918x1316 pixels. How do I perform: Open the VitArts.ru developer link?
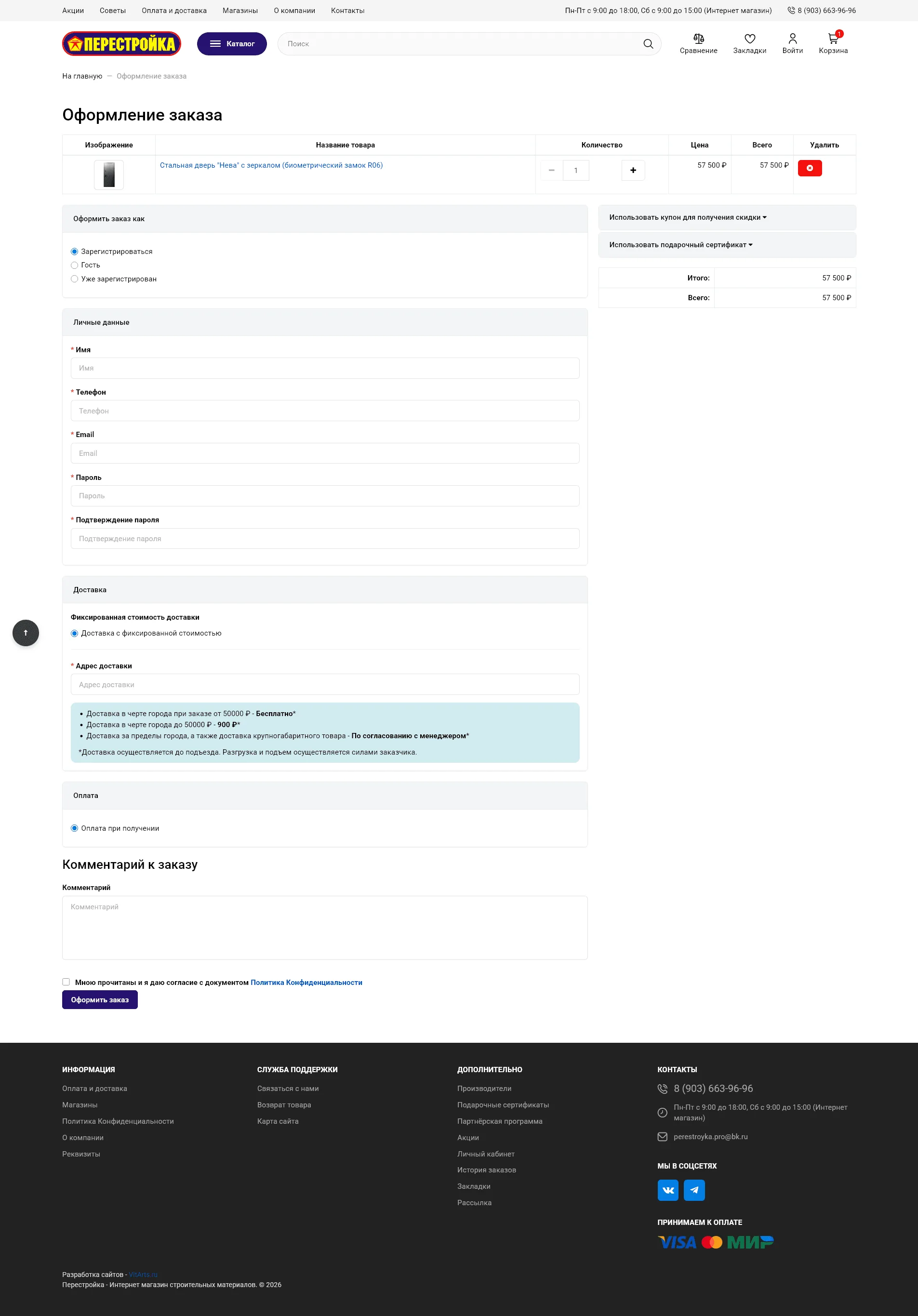143,1275
